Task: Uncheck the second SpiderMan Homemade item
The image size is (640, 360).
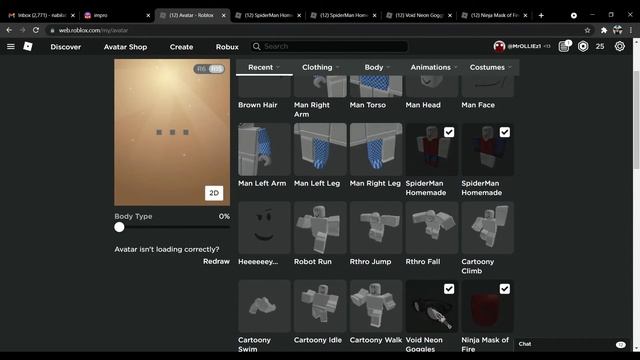Action: [504, 132]
